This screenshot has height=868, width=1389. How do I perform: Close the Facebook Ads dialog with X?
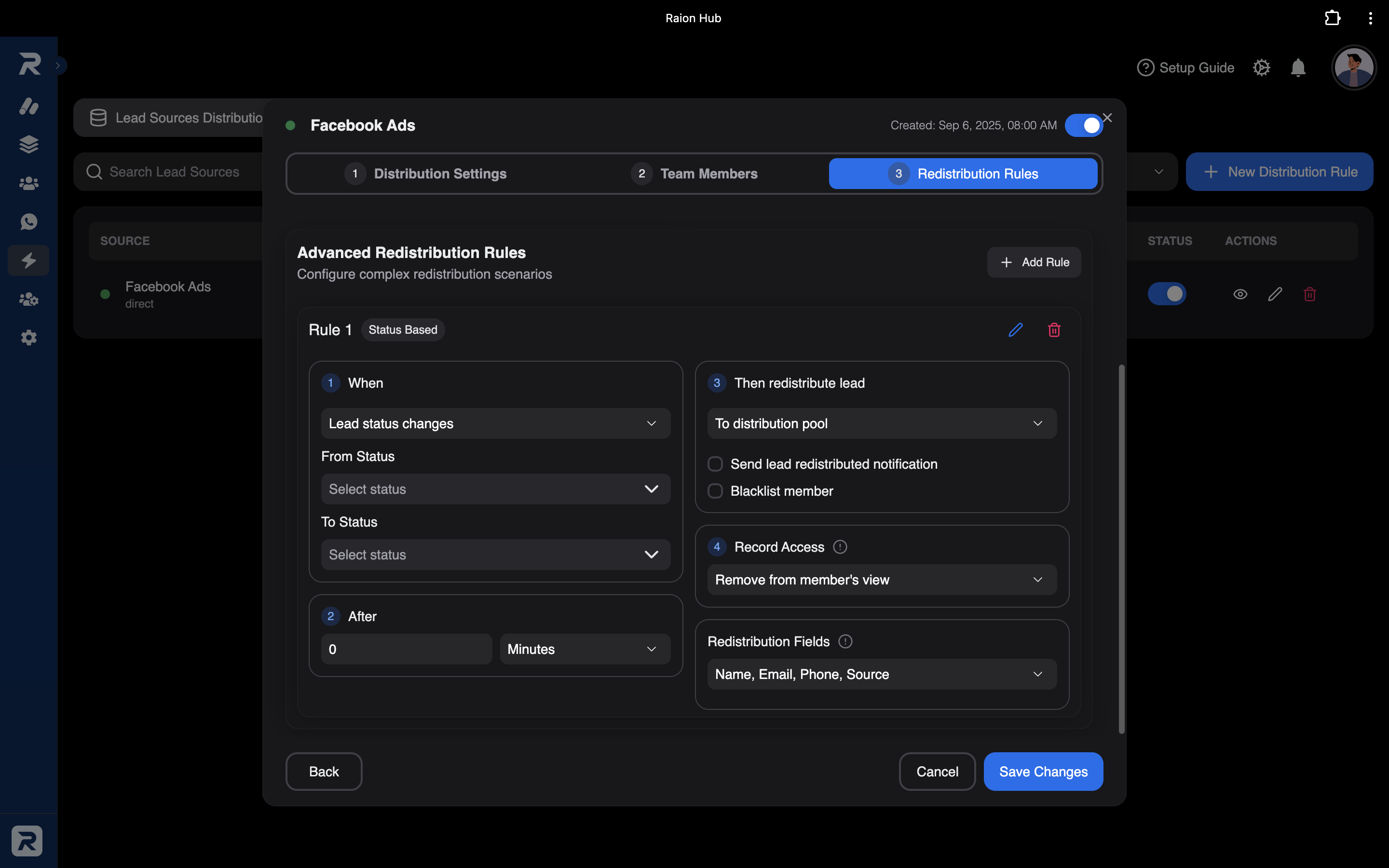click(x=1107, y=117)
